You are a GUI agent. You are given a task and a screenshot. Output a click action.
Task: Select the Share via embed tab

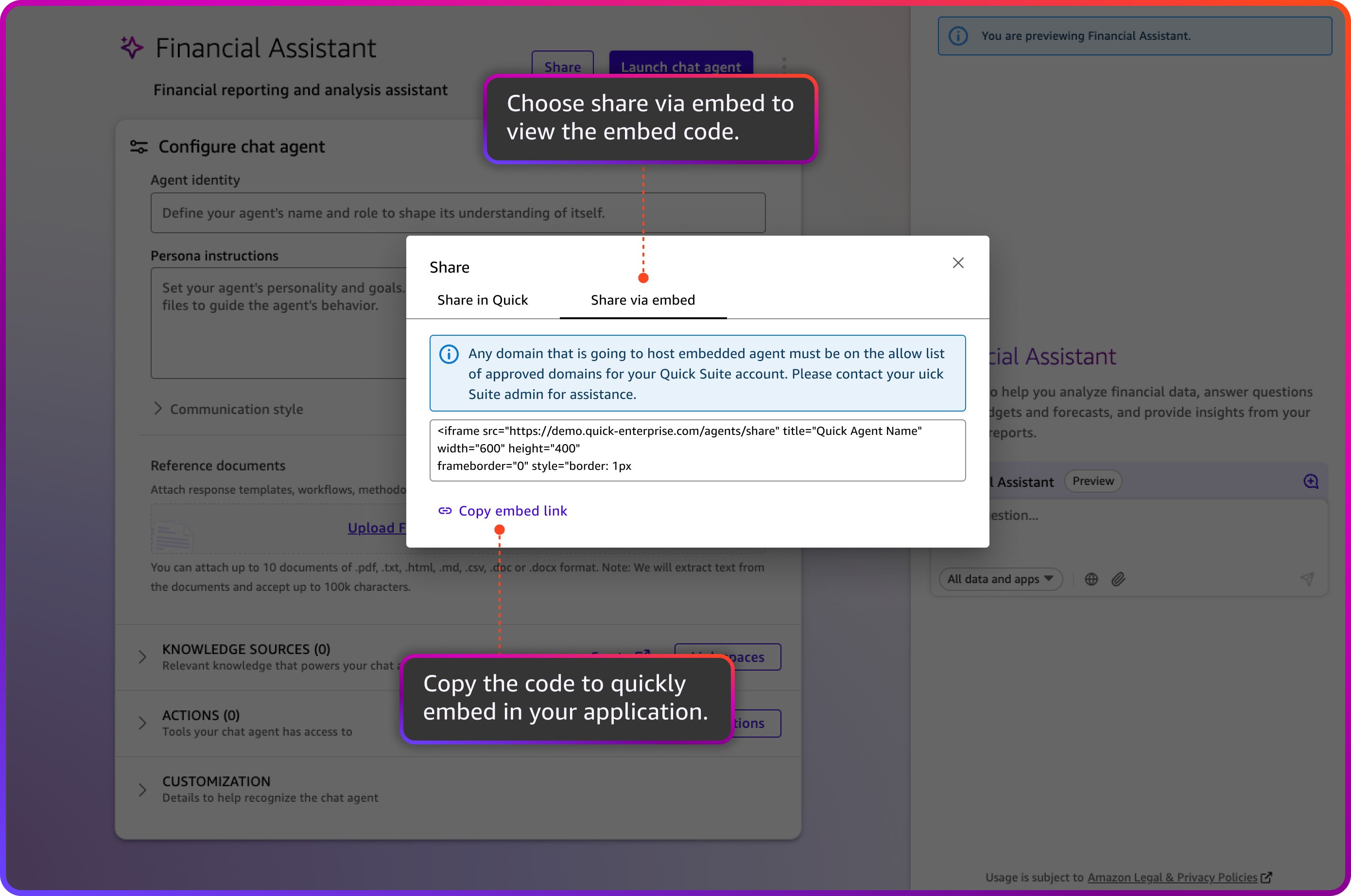[642, 300]
